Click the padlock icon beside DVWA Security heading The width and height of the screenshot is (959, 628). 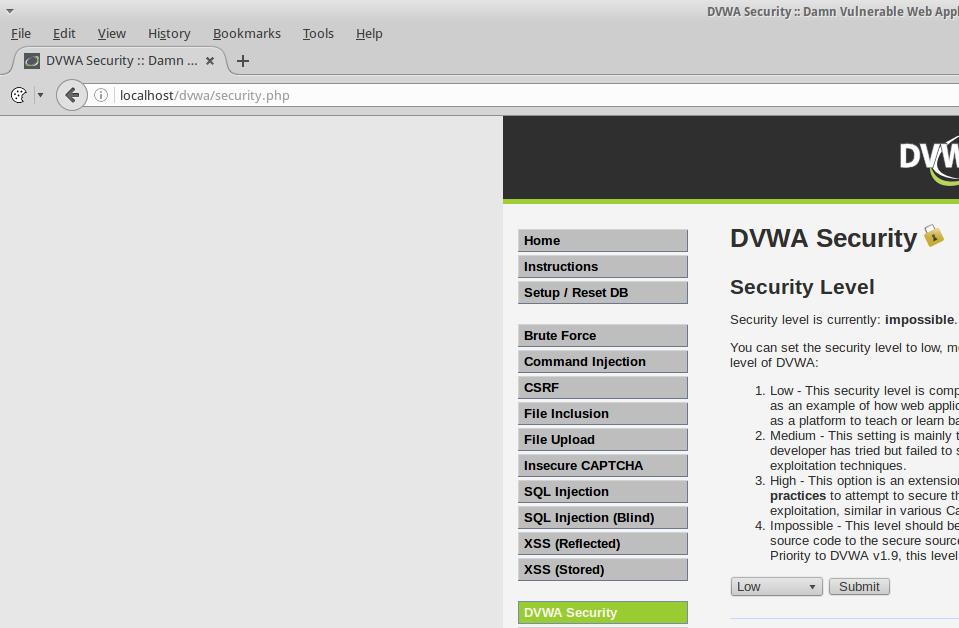[x=933, y=236]
